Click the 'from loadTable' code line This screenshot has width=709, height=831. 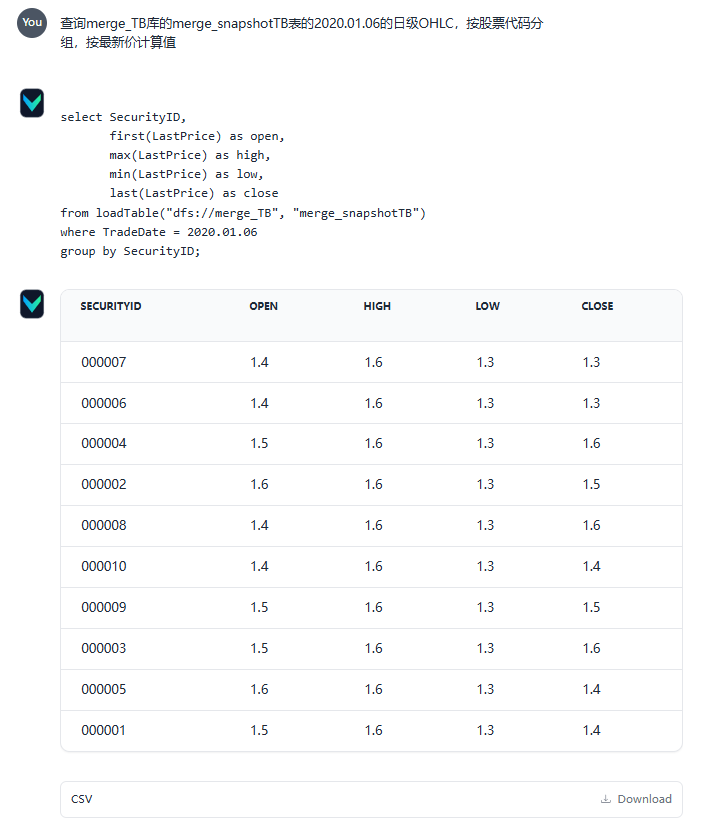point(243,213)
